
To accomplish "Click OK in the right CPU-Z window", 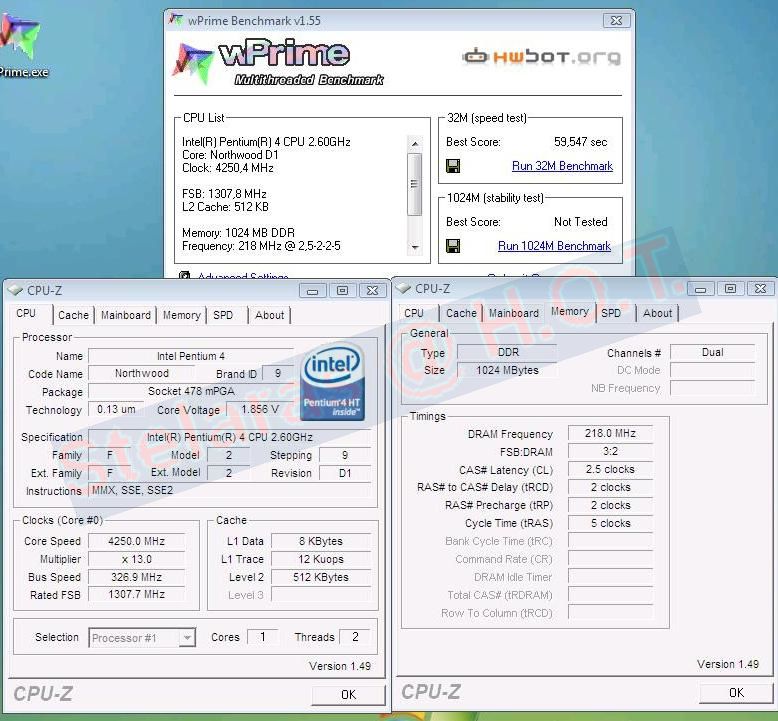I will (x=736, y=692).
